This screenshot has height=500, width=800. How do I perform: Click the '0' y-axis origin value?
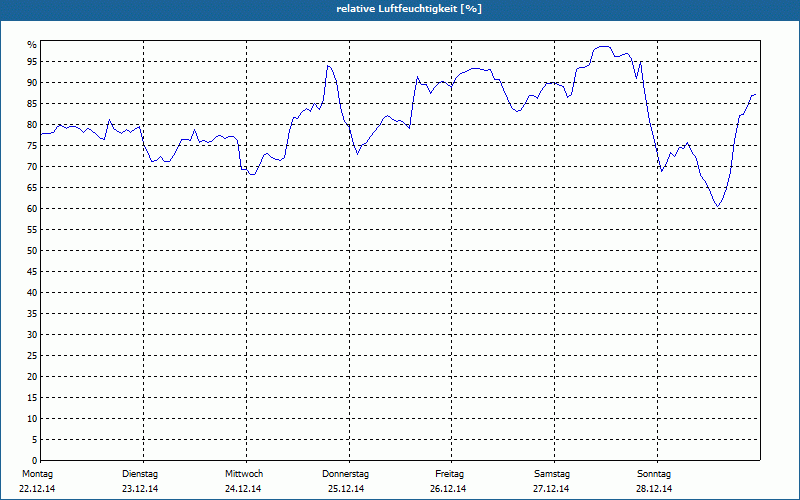point(35,461)
